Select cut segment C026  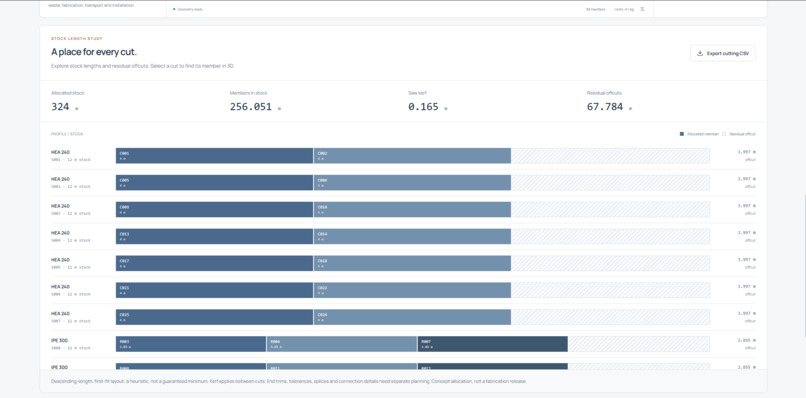pos(412,317)
